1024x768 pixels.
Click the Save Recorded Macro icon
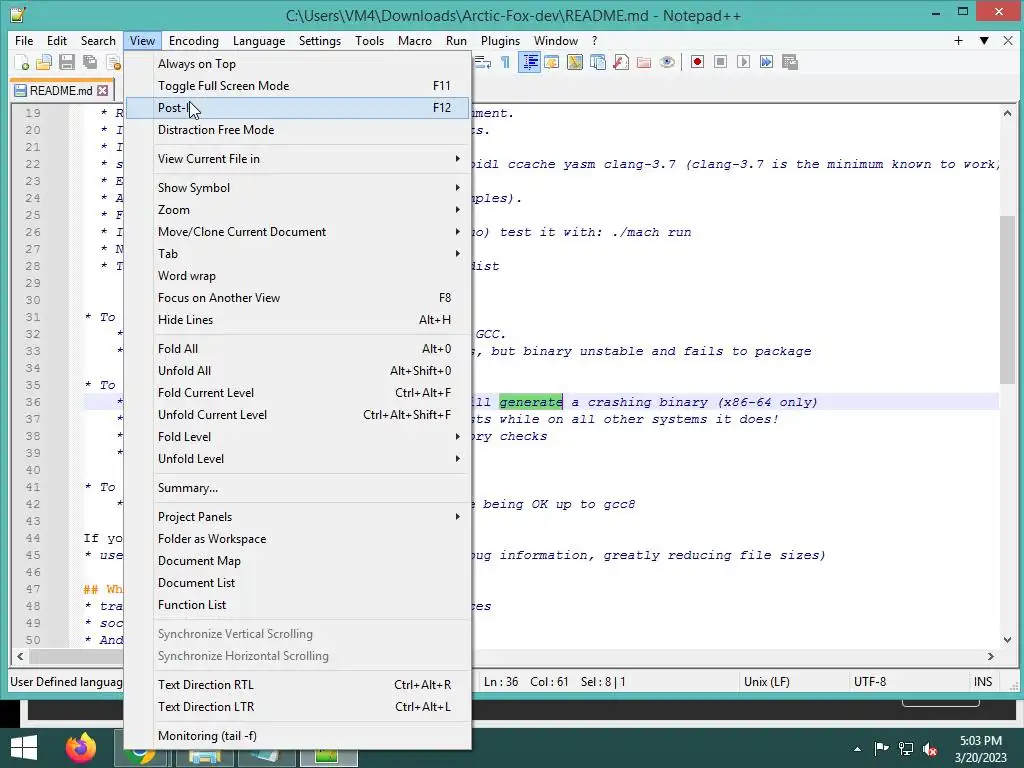click(x=790, y=62)
